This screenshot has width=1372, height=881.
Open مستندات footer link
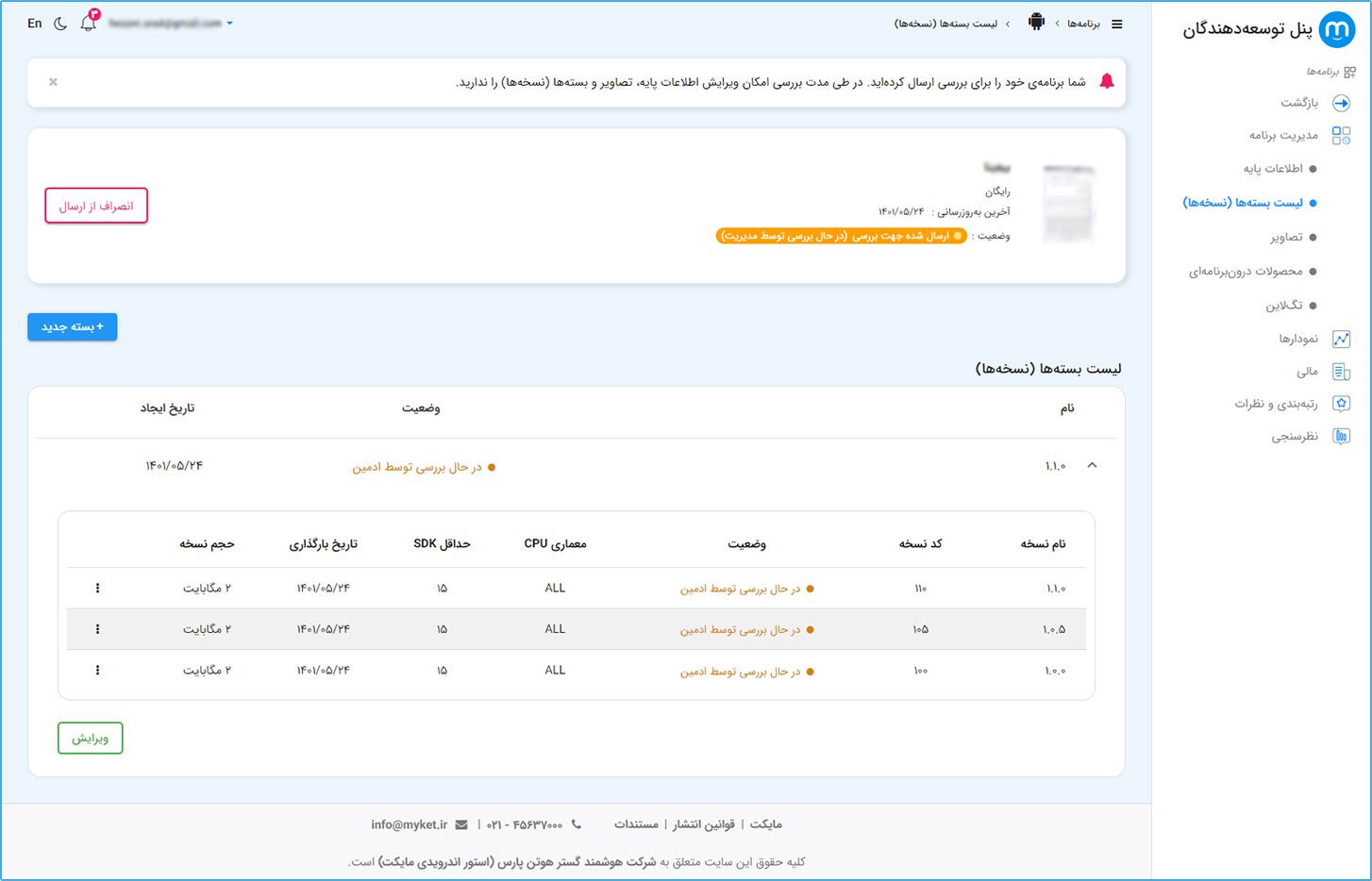pos(636,824)
